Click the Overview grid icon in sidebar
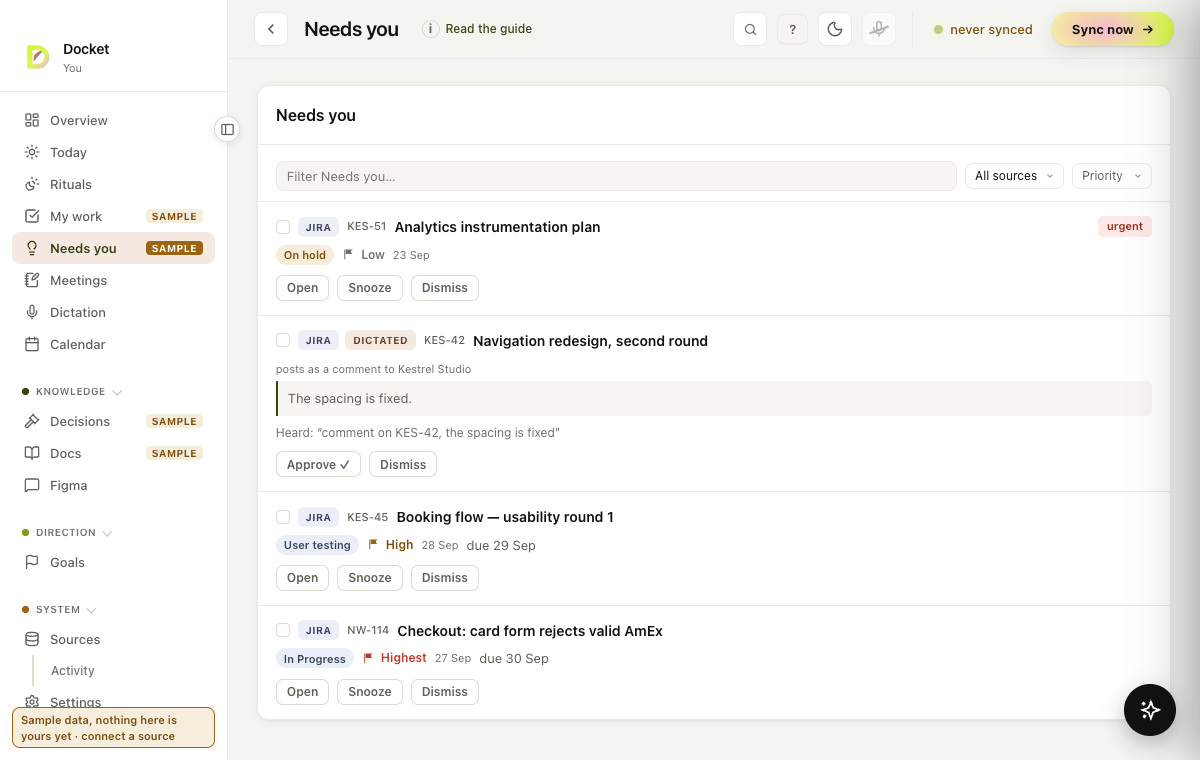1200x760 pixels. tap(32, 120)
